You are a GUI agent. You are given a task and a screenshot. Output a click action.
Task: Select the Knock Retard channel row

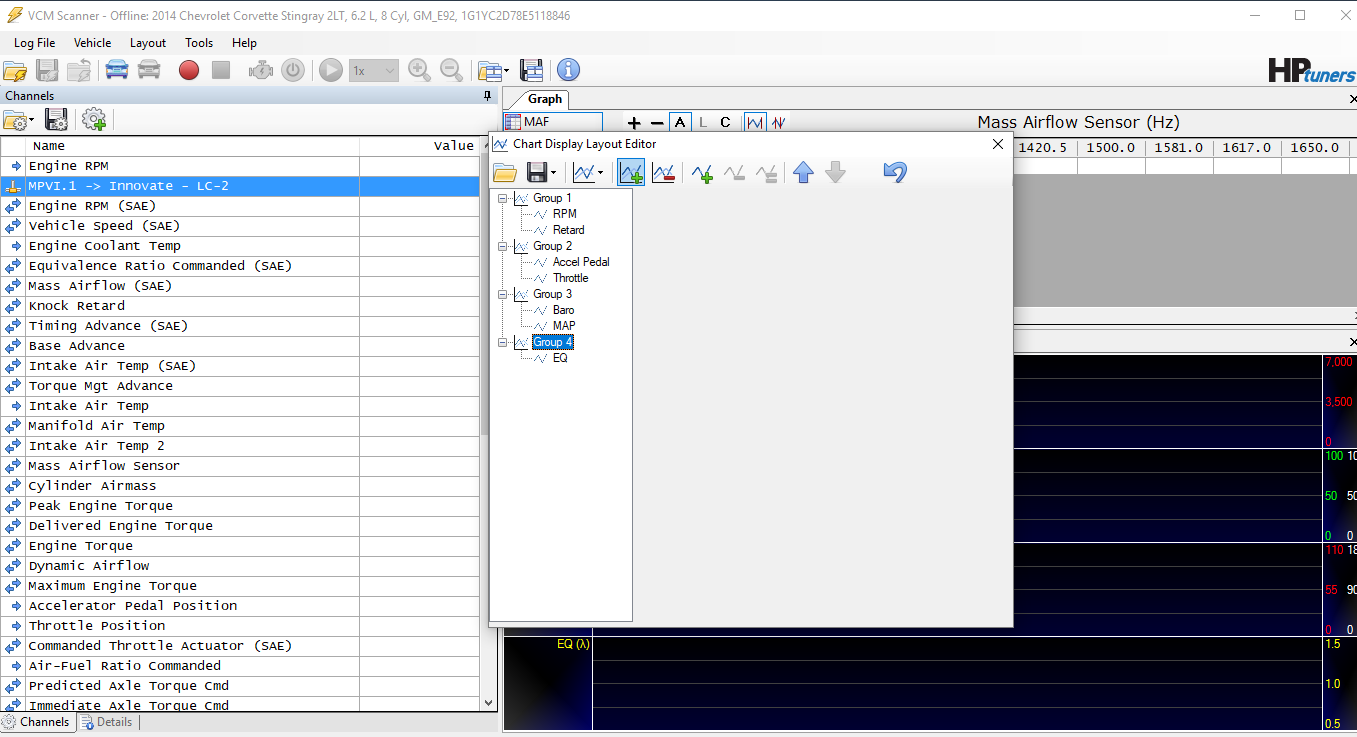pos(77,306)
